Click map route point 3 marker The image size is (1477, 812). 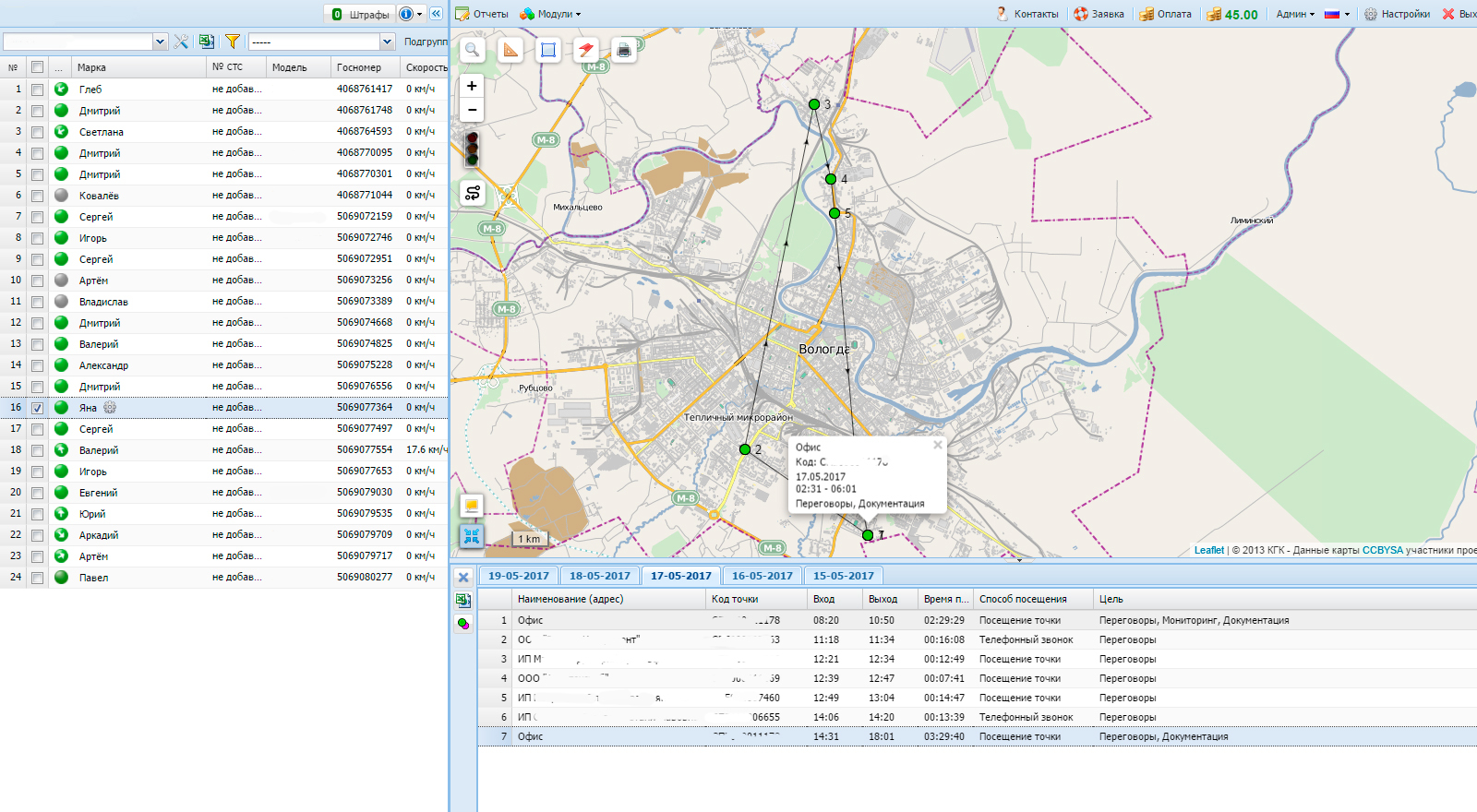coord(814,104)
